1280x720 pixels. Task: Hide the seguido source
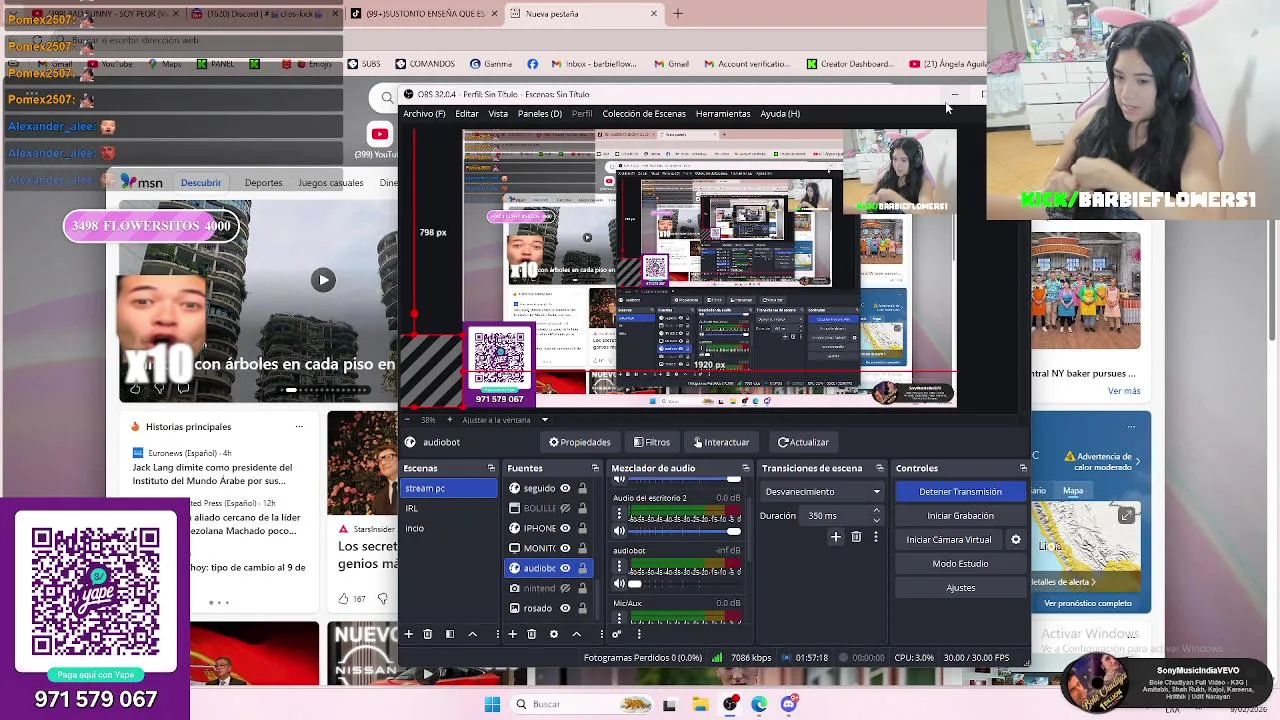pyautogui.click(x=565, y=488)
